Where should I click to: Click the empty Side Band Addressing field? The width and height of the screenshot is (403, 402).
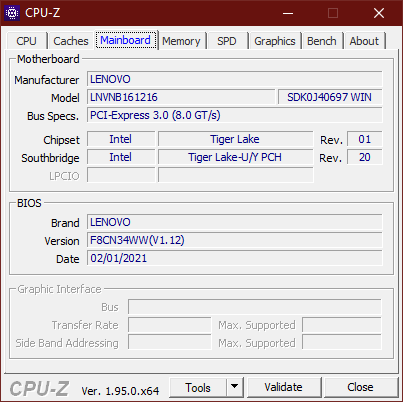[x=169, y=343]
